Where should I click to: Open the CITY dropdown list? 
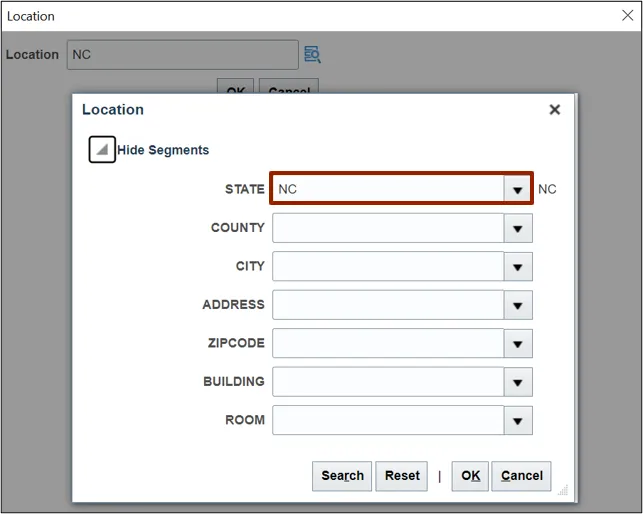517,267
